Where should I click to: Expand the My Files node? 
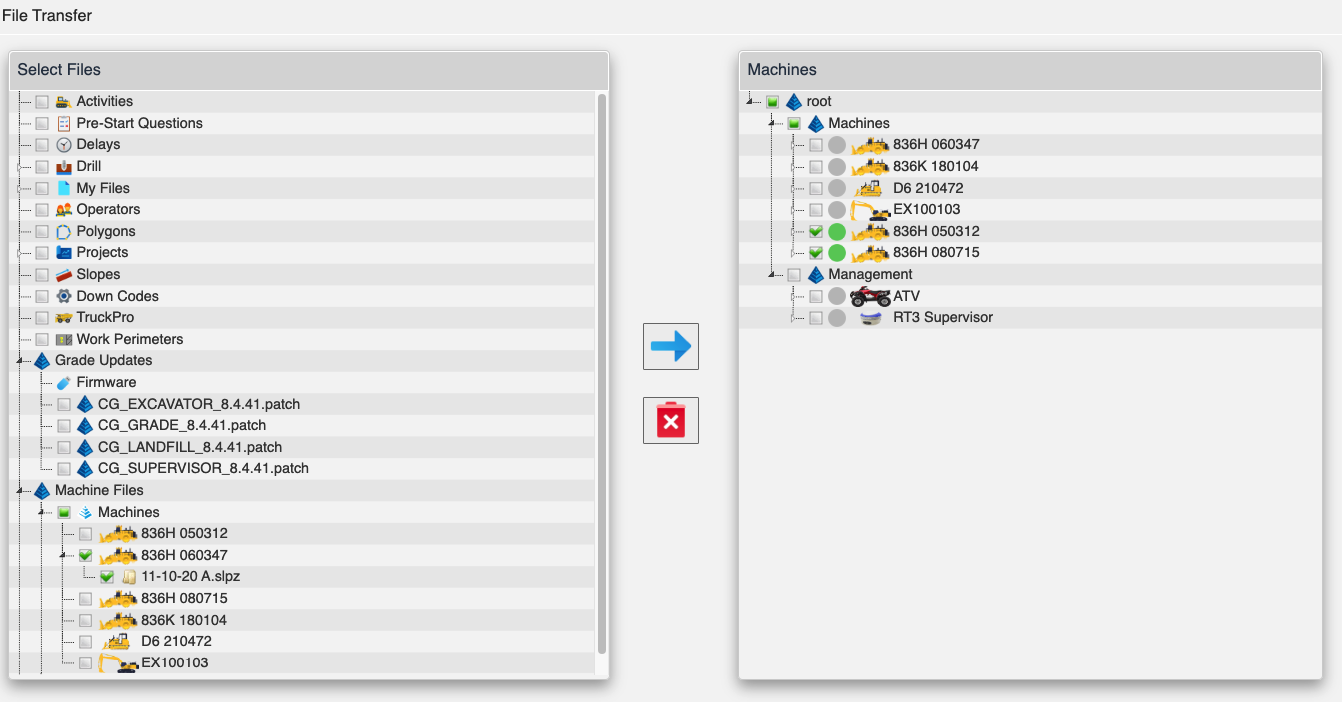click(x=20, y=188)
